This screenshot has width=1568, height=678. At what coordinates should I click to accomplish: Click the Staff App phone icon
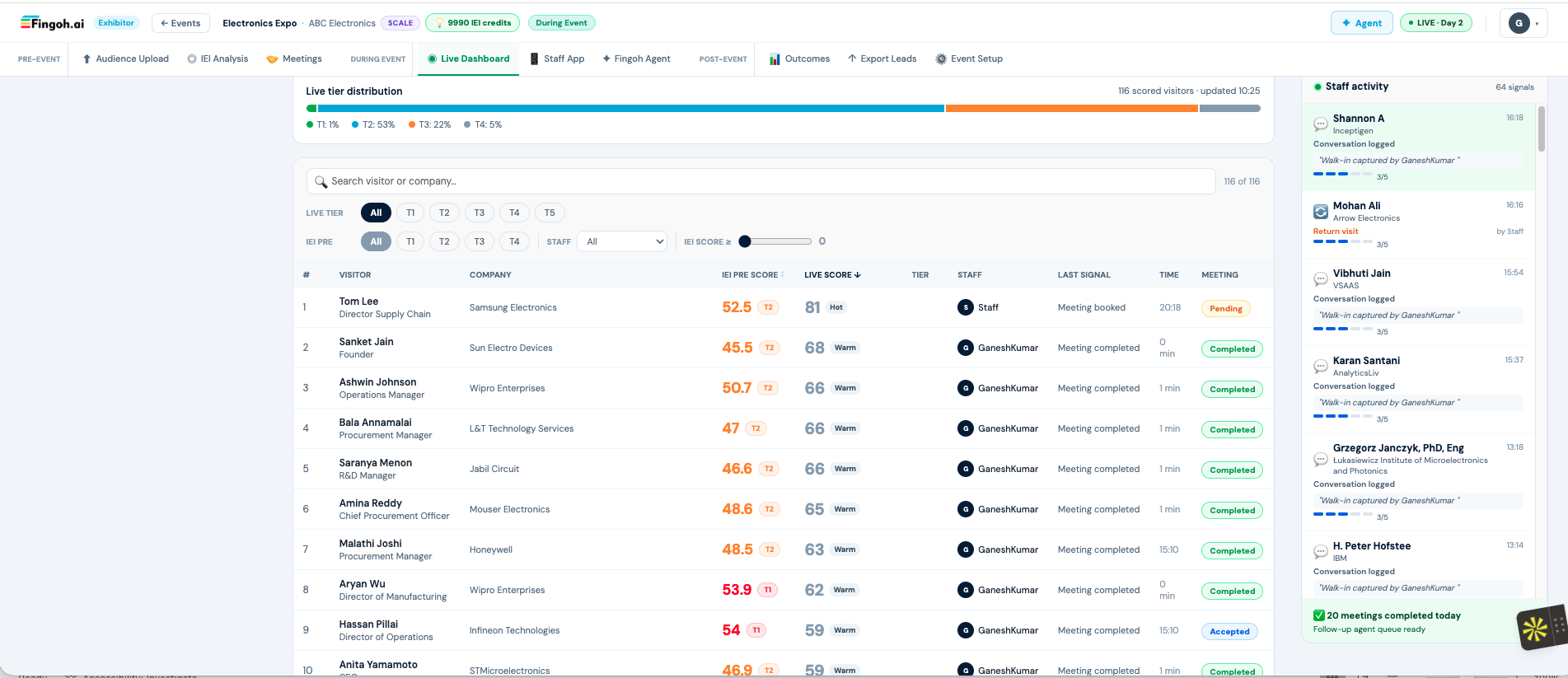[x=535, y=58]
